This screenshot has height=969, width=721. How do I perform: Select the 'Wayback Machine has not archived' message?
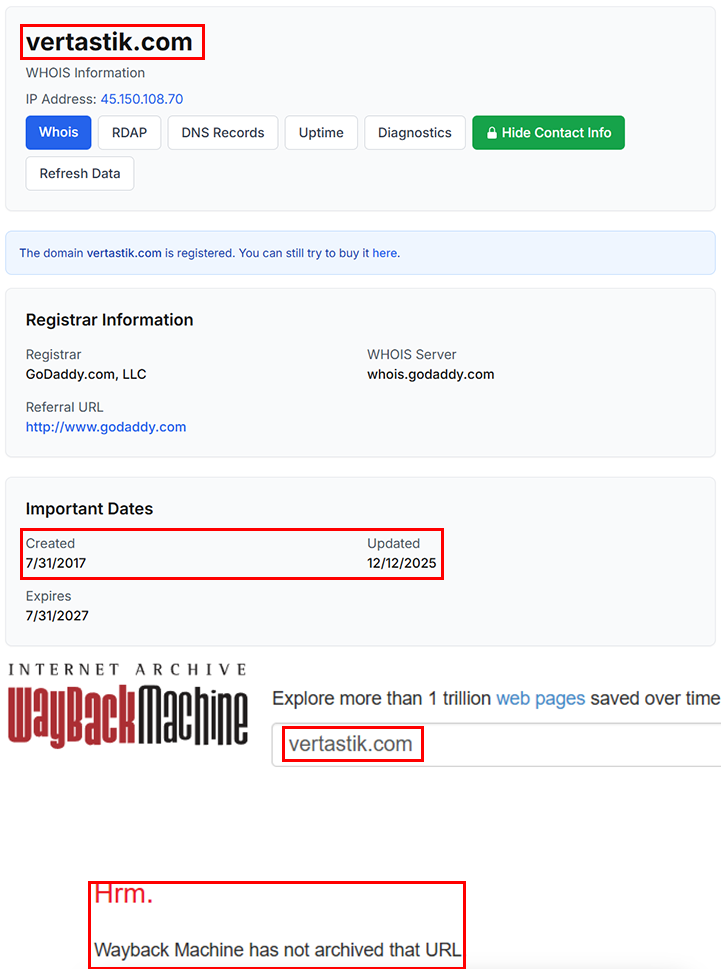click(277, 950)
